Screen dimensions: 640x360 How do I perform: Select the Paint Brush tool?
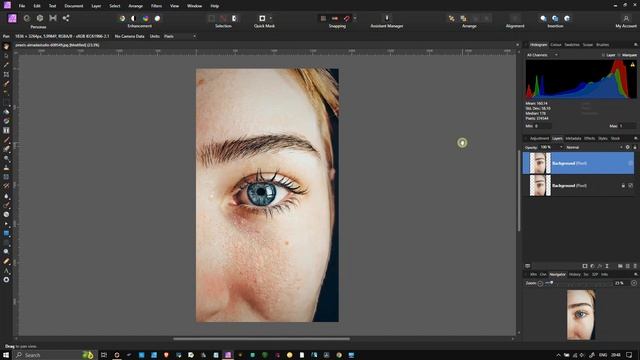coord(6,140)
